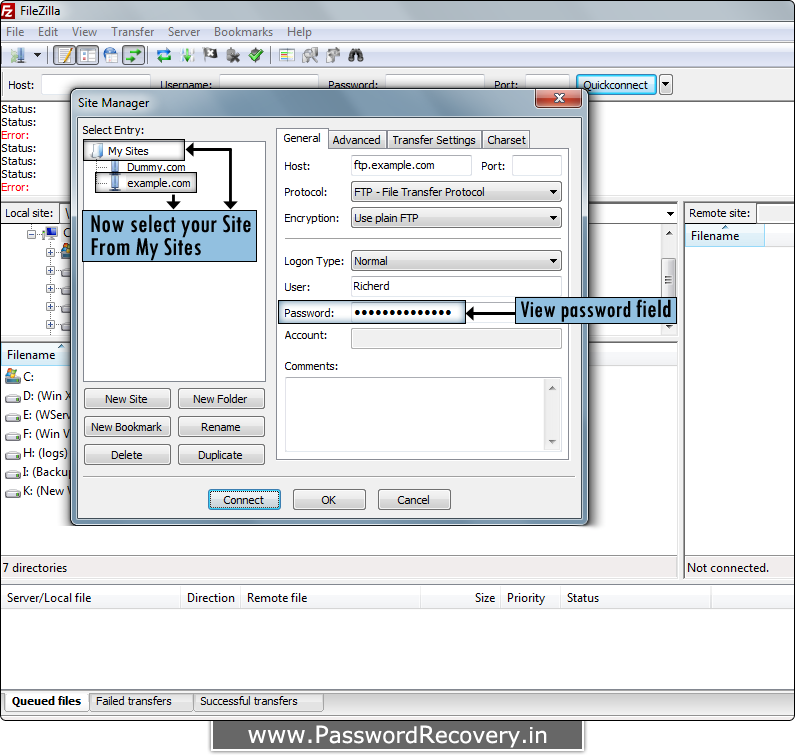Toggle the synchronized browsing icon
Image resolution: width=795 pixels, height=755 pixels.
(x=333, y=55)
